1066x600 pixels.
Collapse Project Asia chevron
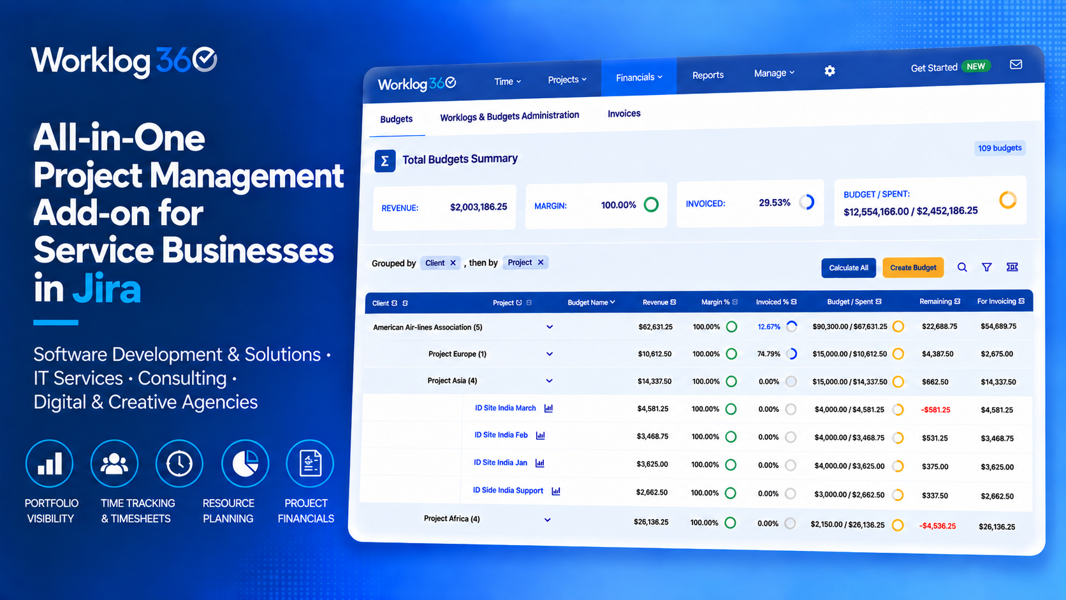(x=549, y=381)
